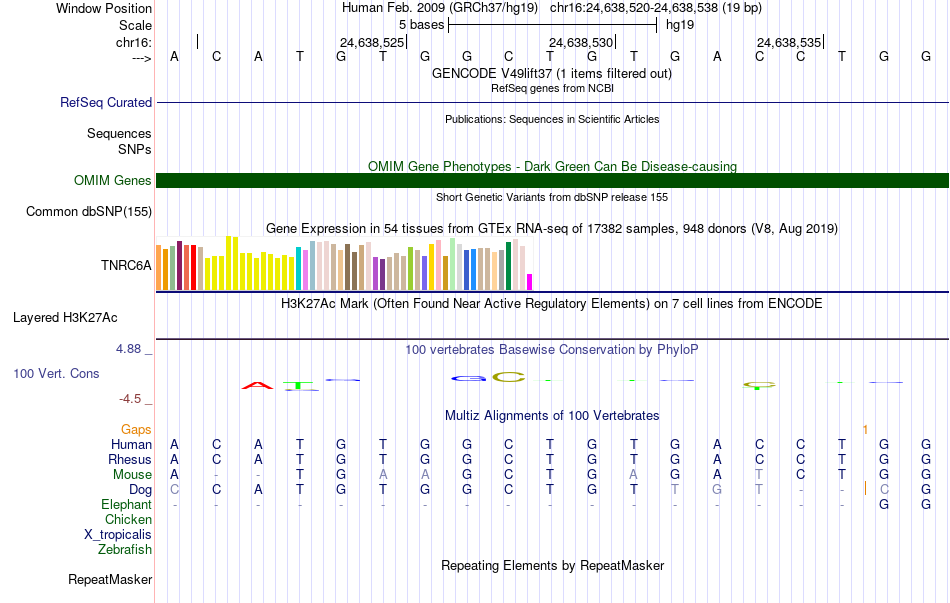Click the red A conservation logo letter
Image resolution: width=950 pixels, height=603 pixels.
pos(257,385)
